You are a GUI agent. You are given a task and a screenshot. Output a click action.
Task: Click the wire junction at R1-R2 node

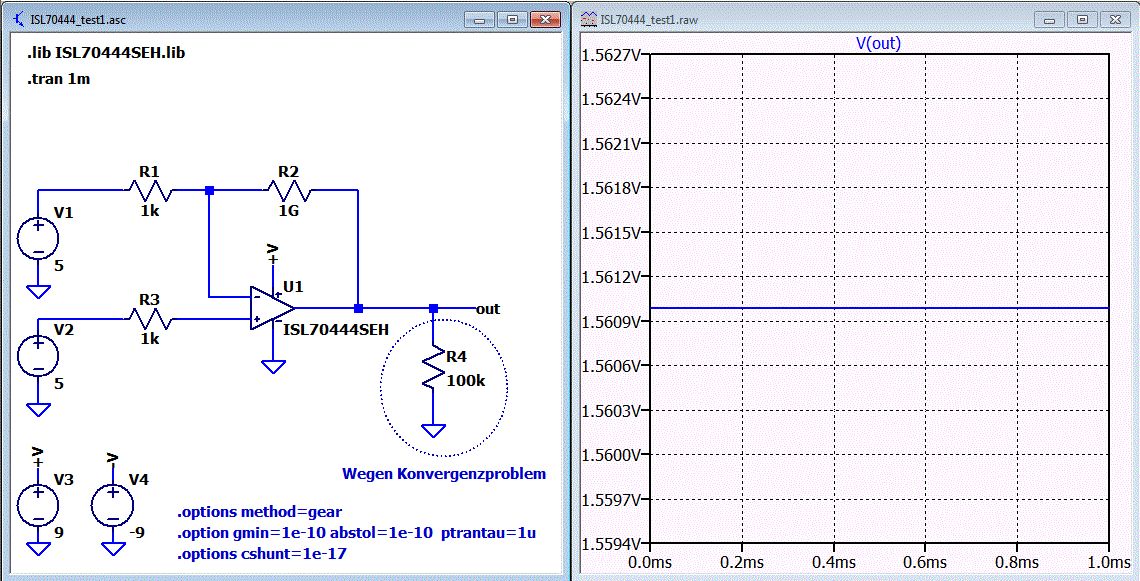click(209, 191)
